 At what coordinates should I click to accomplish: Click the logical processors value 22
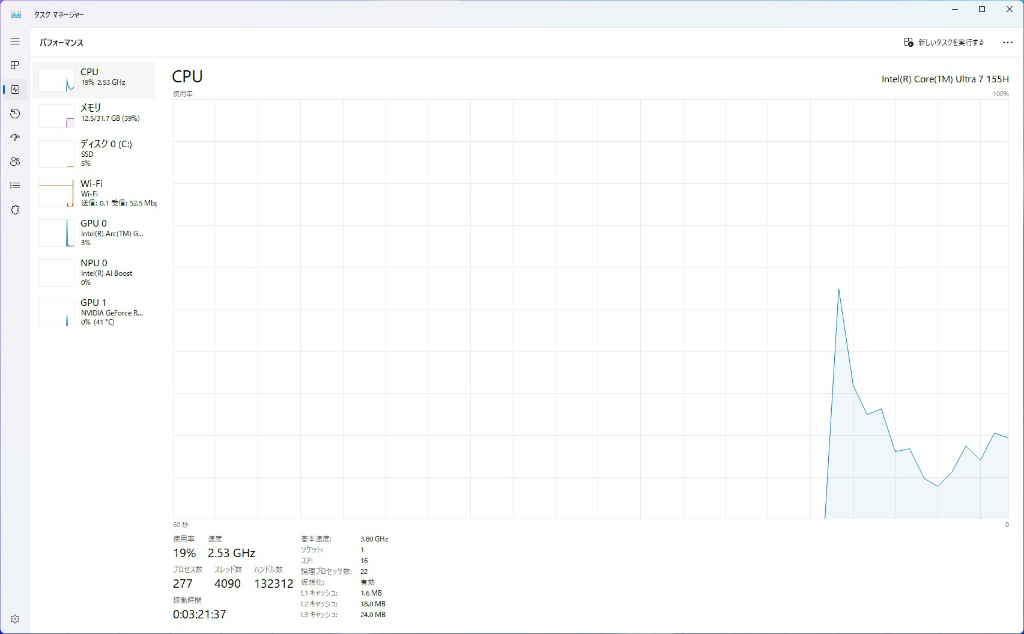[364, 571]
